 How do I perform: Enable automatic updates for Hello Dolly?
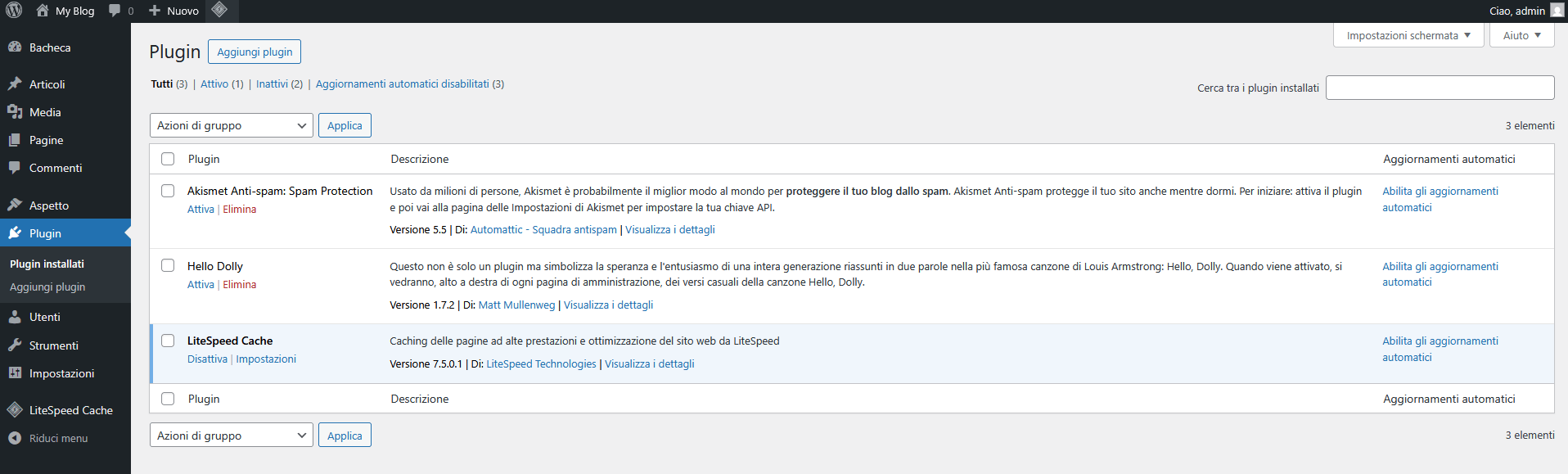(x=1440, y=274)
